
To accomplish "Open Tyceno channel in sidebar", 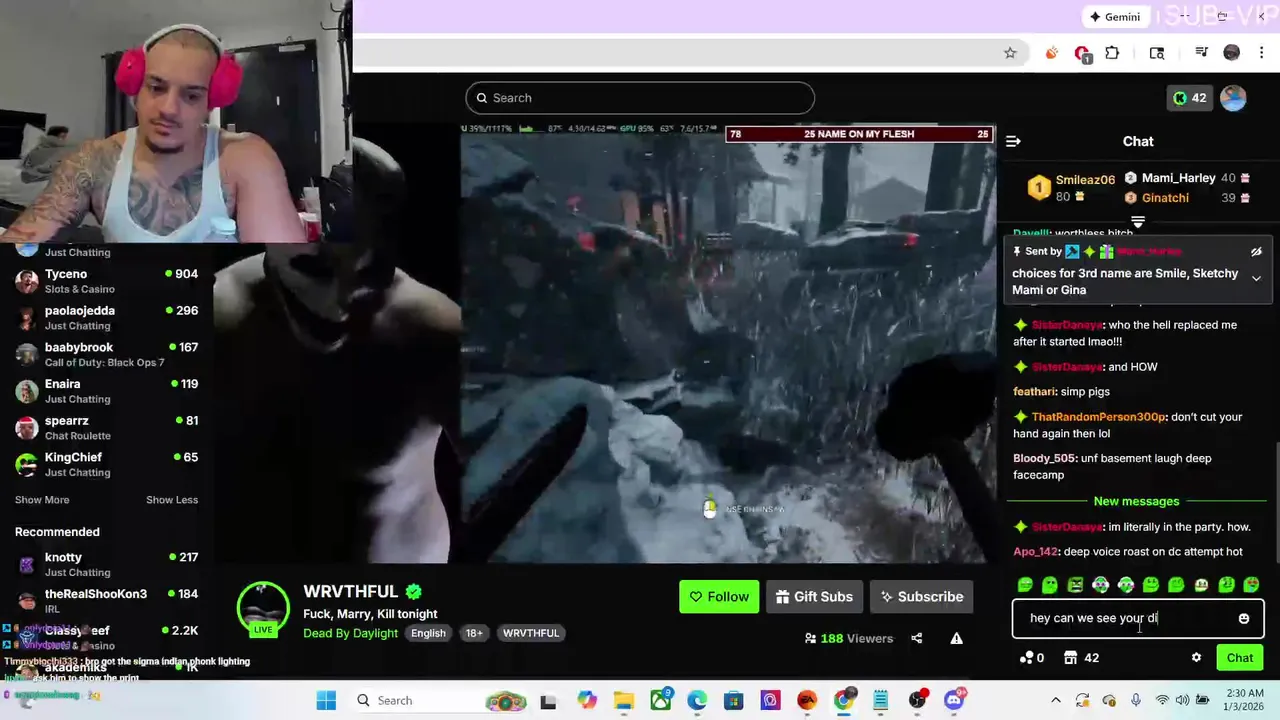I will coord(106,282).
